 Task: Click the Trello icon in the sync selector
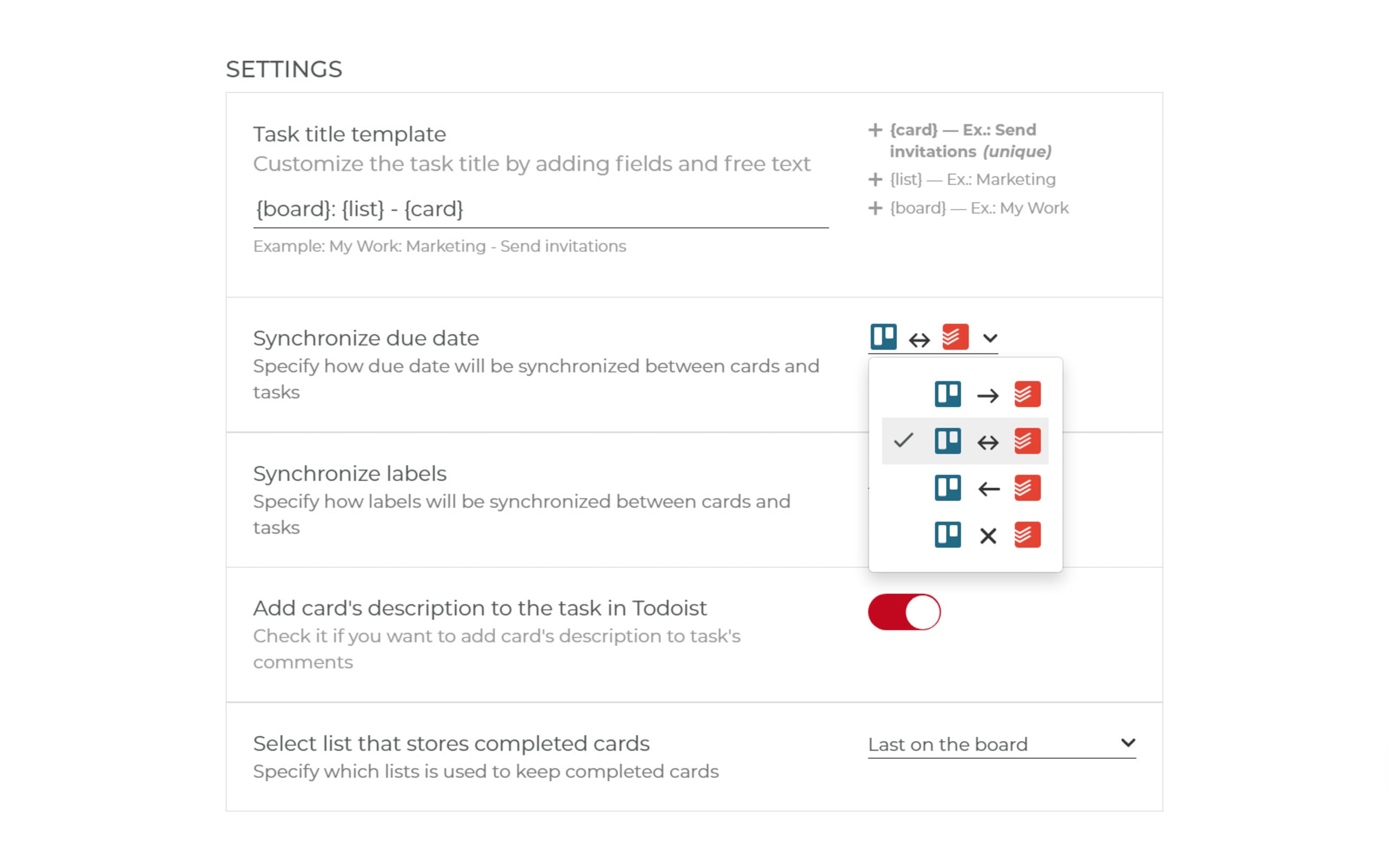883,338
